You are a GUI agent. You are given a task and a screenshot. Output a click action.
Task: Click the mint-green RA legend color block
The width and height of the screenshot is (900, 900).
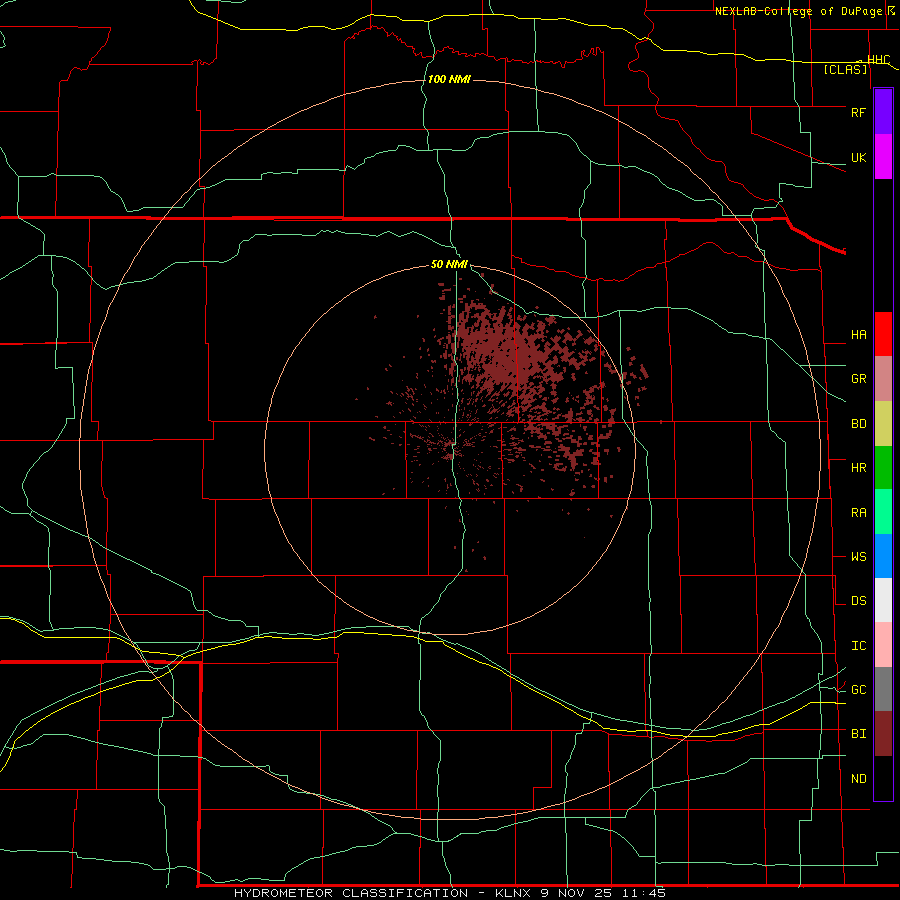point(883,512)
